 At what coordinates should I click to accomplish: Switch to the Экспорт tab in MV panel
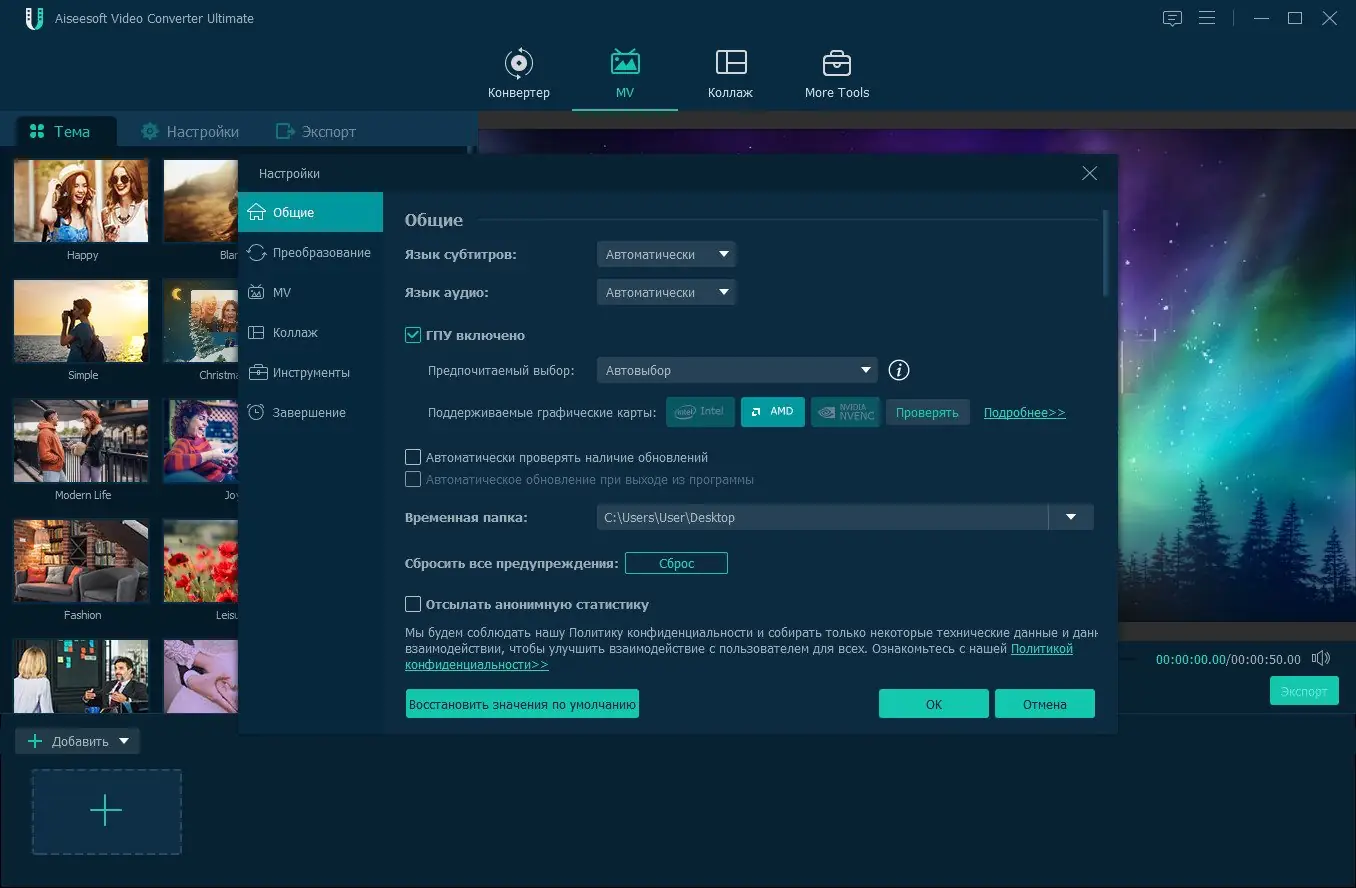click(316, 131)
